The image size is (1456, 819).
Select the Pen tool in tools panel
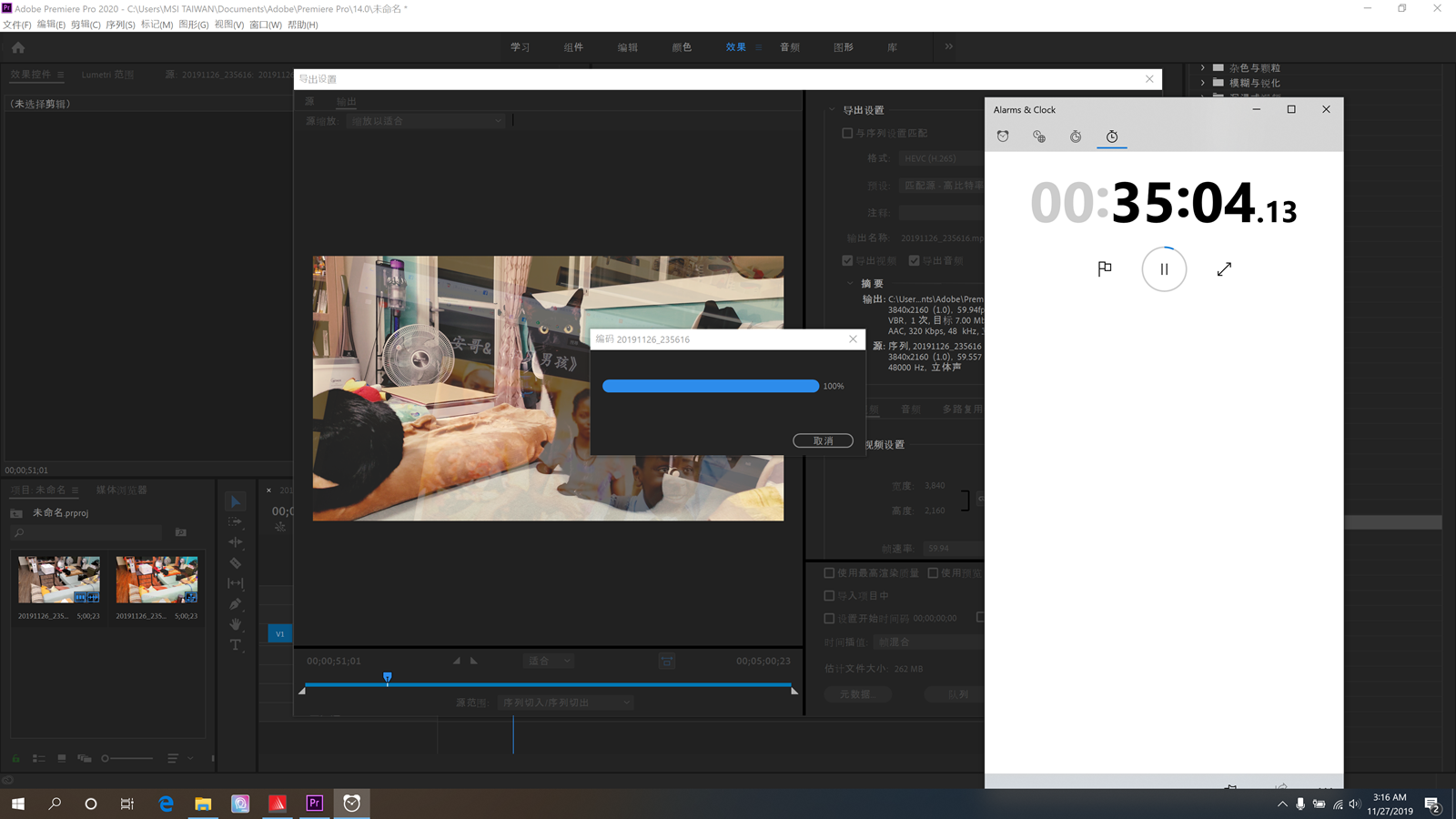tap(236, 604)
